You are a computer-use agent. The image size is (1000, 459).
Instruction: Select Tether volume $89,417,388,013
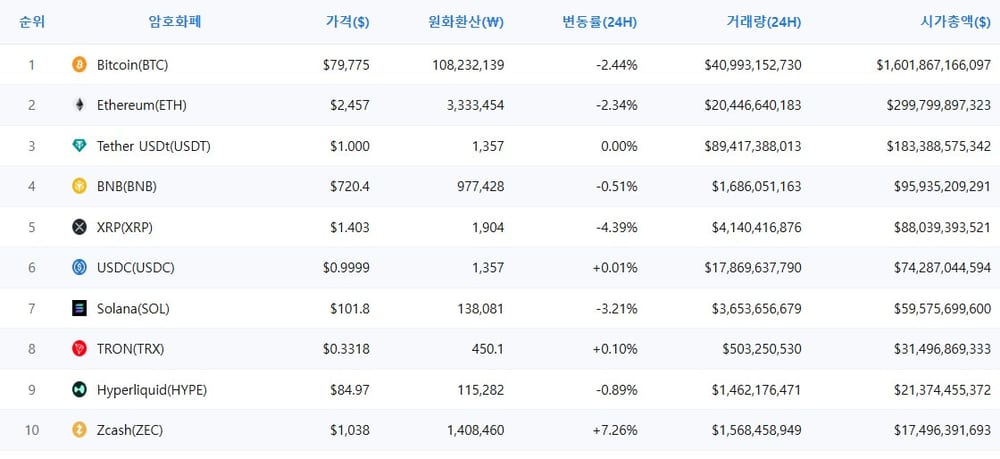click(753, 147)
